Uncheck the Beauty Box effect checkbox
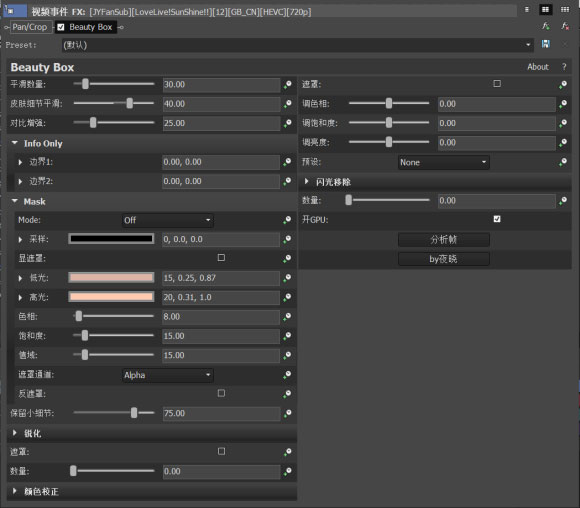This screenshot has width=580, height=508. (61, 27)
